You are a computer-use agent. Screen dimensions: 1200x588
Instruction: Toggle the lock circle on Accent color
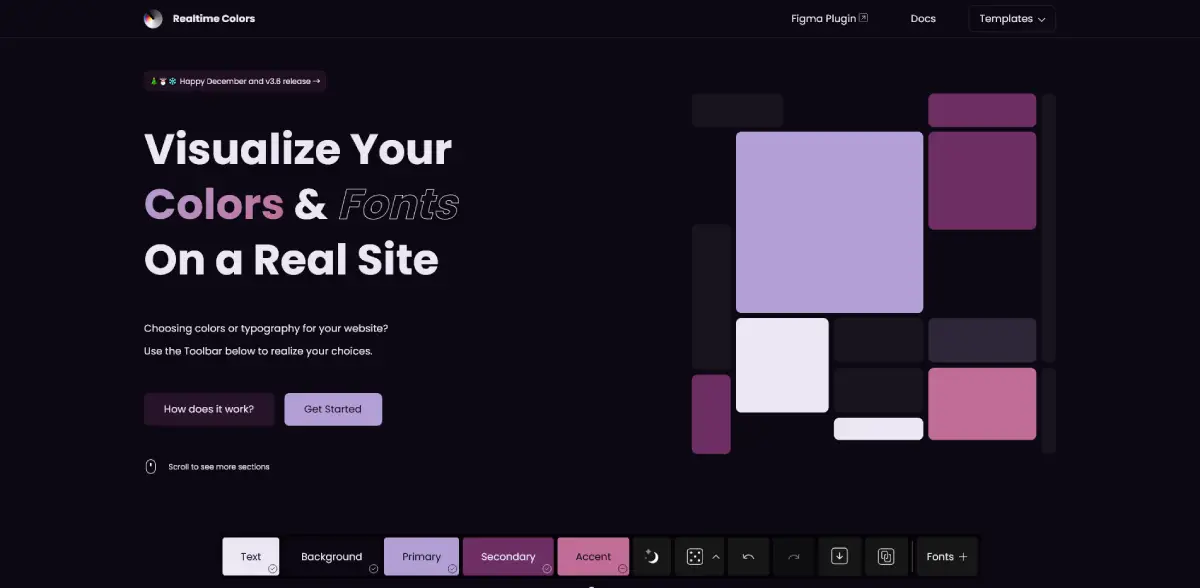tap(621, 568)
